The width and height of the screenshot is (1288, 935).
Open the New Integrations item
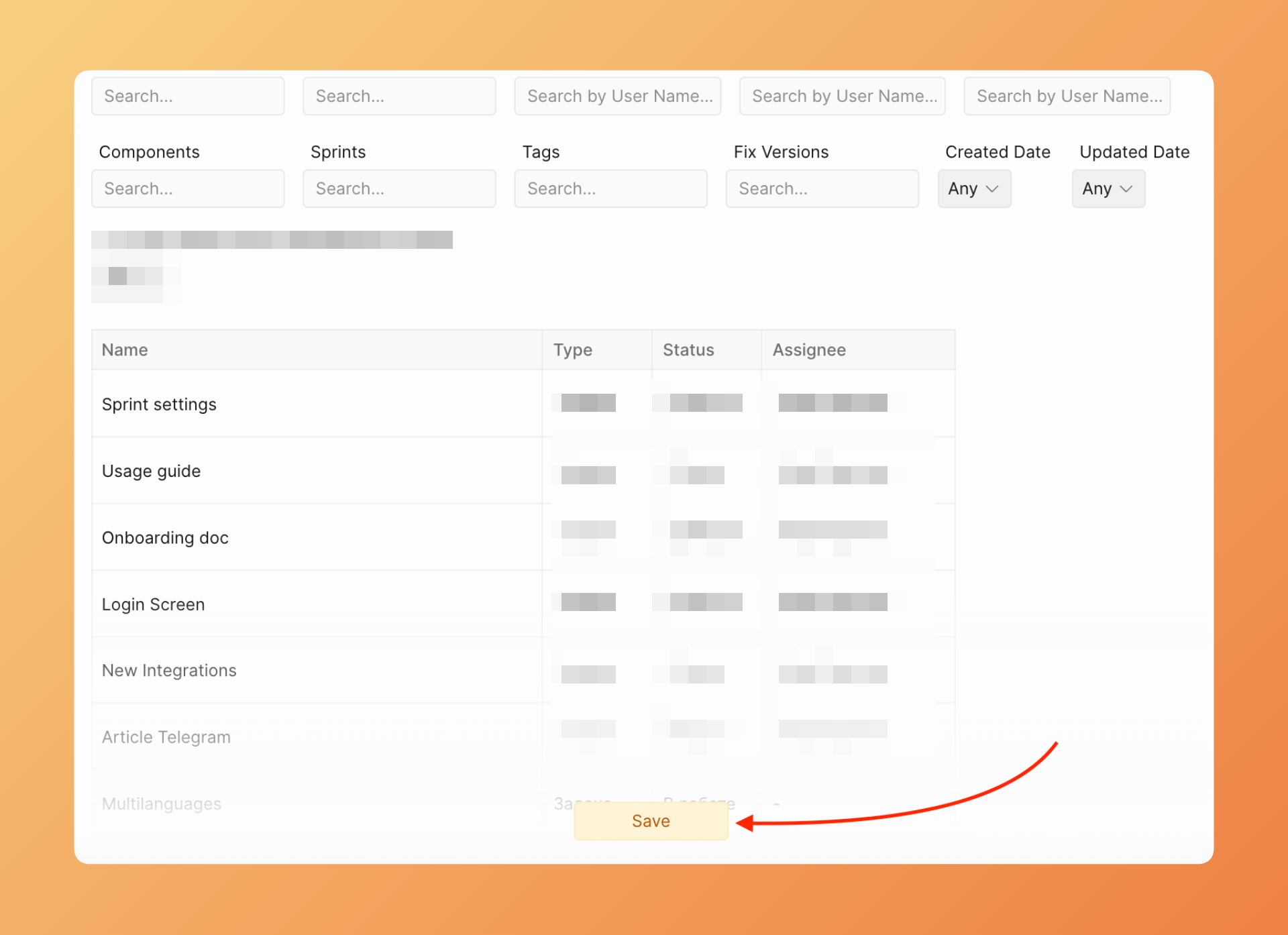tap(169, 671)
